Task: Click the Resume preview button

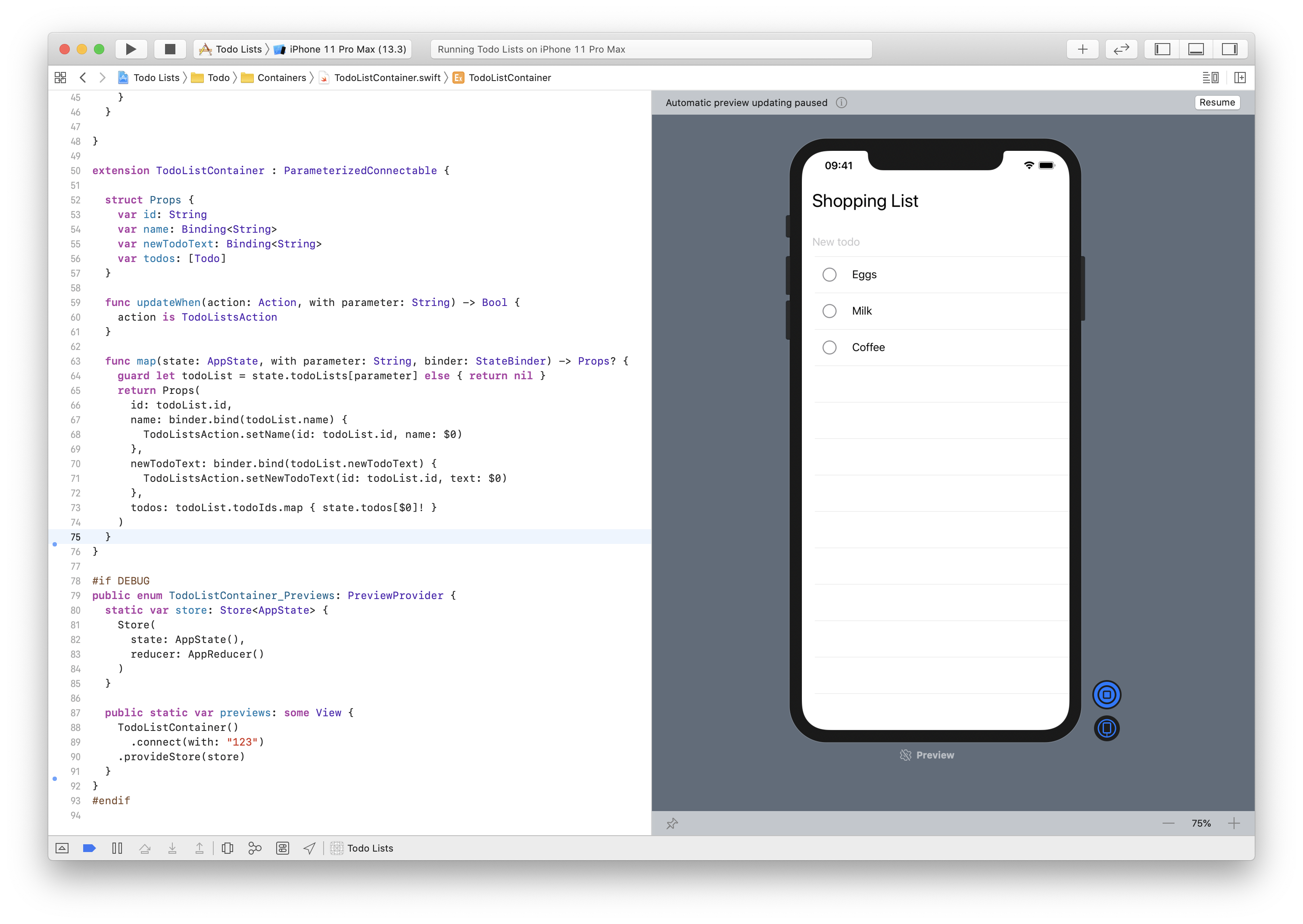Action: pyautogui.click(x=1216, y=103)
